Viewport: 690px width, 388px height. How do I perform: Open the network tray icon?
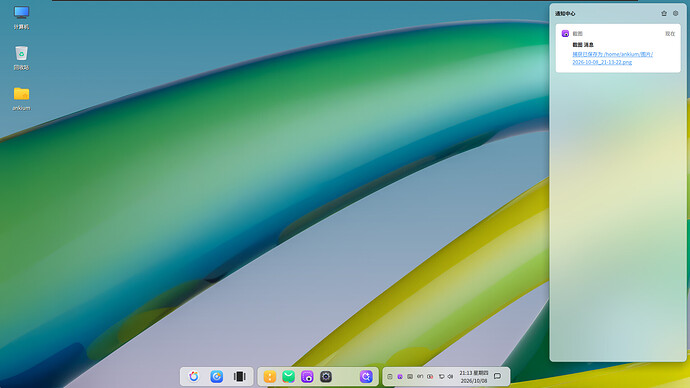(x=441, y=377)
